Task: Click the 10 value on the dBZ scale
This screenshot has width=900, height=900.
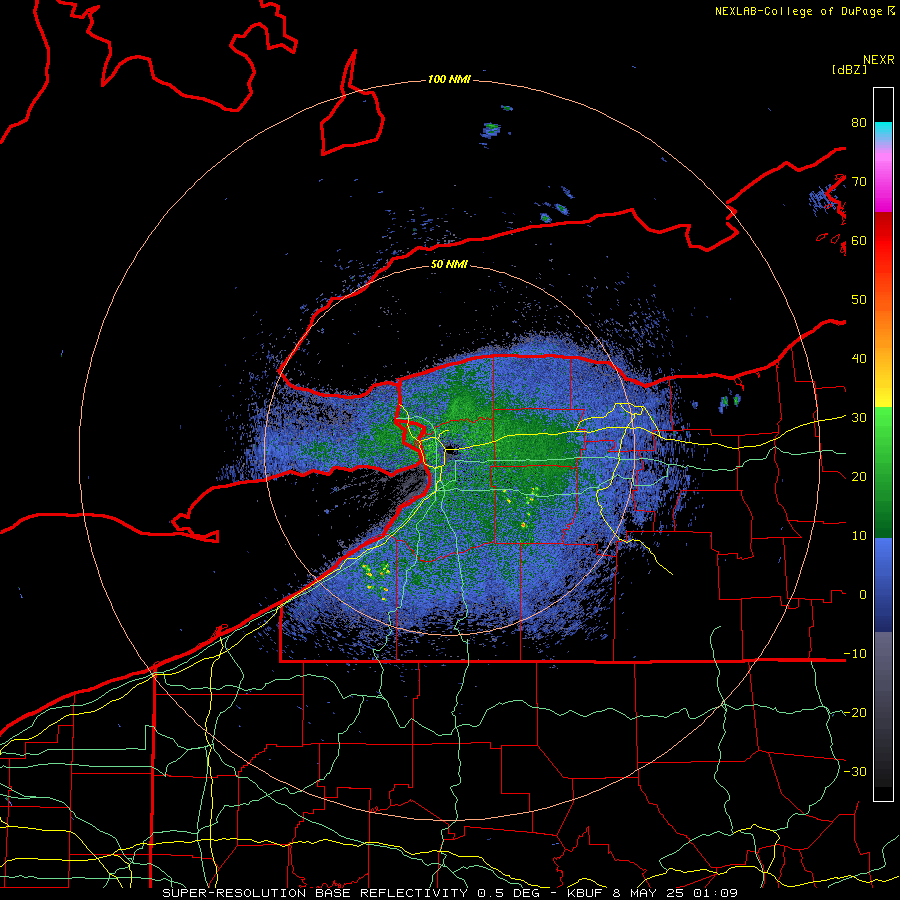Action: 859,536
